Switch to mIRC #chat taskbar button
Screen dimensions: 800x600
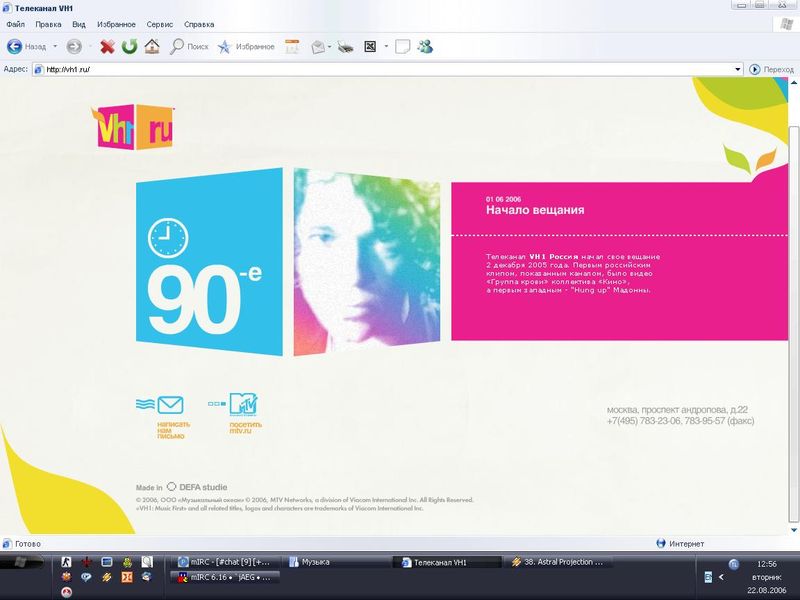[224, 562]
